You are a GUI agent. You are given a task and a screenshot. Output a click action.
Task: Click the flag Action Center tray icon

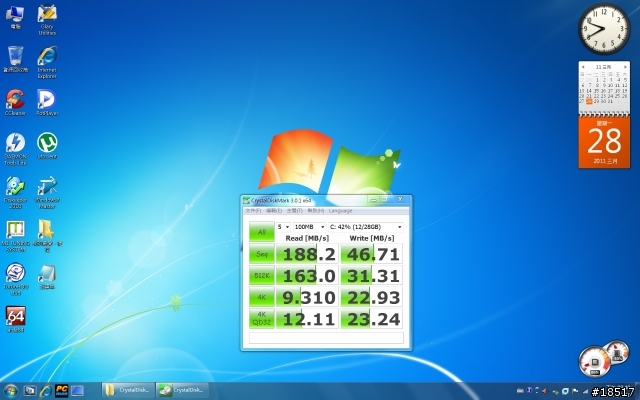575,391
